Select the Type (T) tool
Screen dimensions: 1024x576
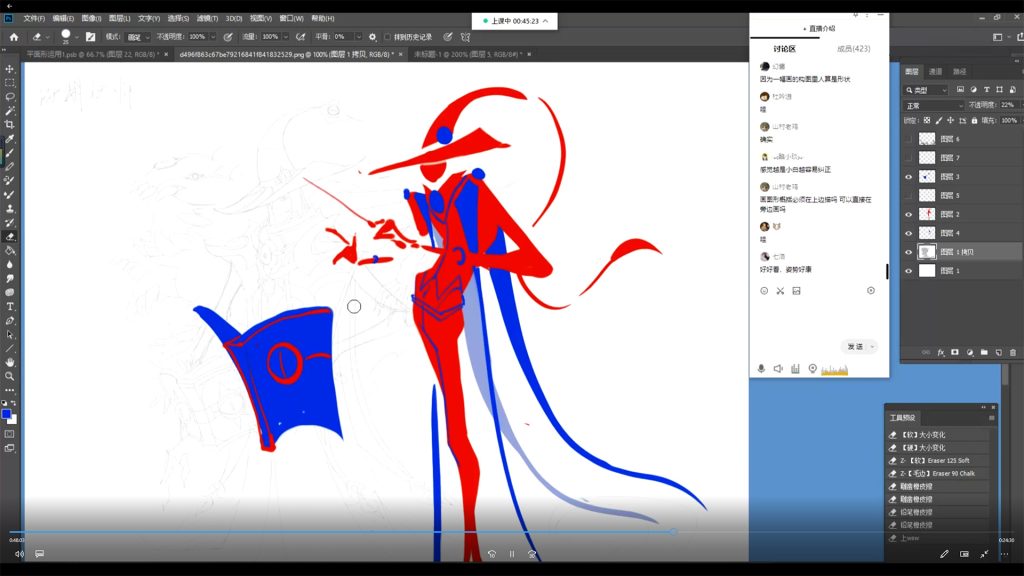10,306
